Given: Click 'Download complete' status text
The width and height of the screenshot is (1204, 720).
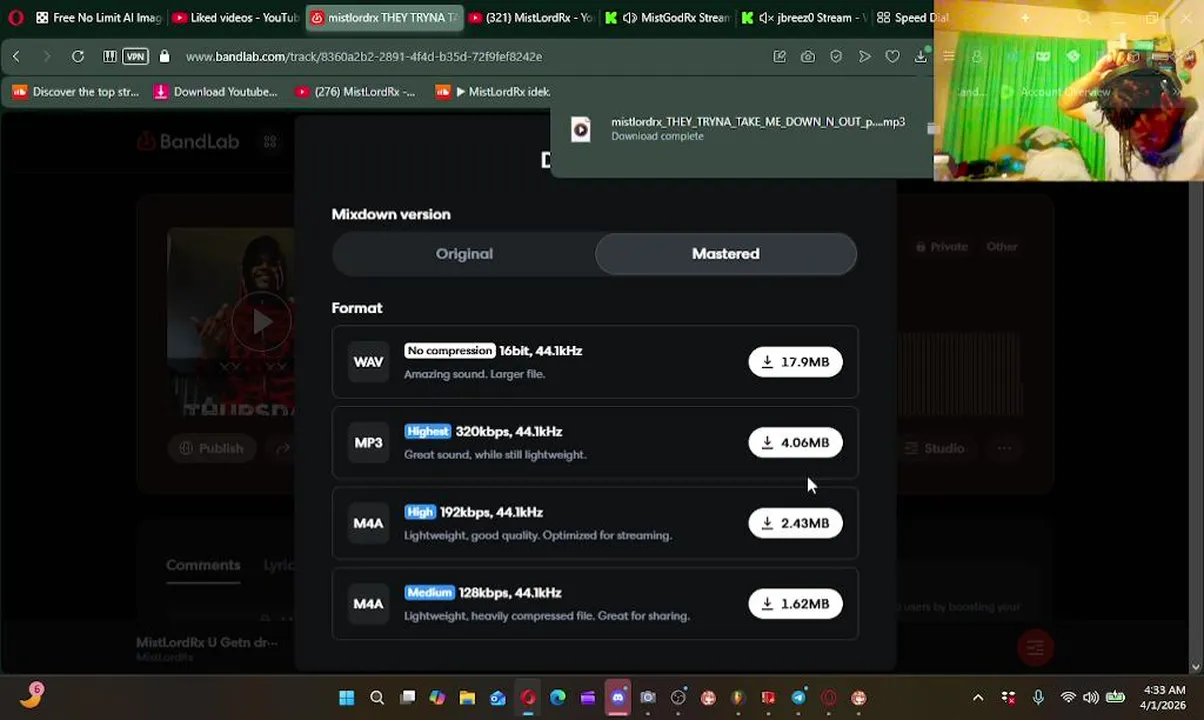Looking at the screenshot, I should [x=657, y=136].
